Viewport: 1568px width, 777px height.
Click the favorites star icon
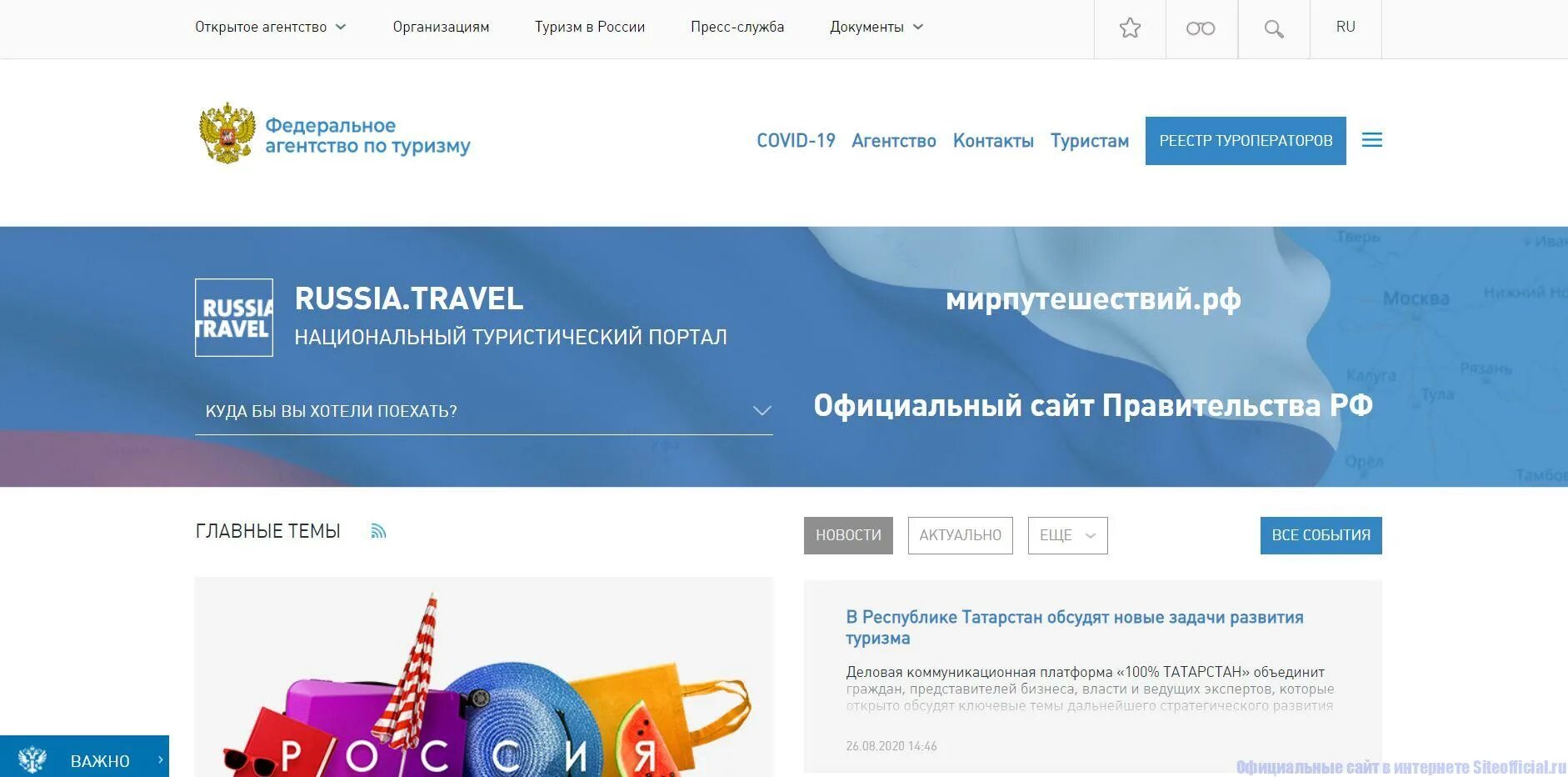1130,28
